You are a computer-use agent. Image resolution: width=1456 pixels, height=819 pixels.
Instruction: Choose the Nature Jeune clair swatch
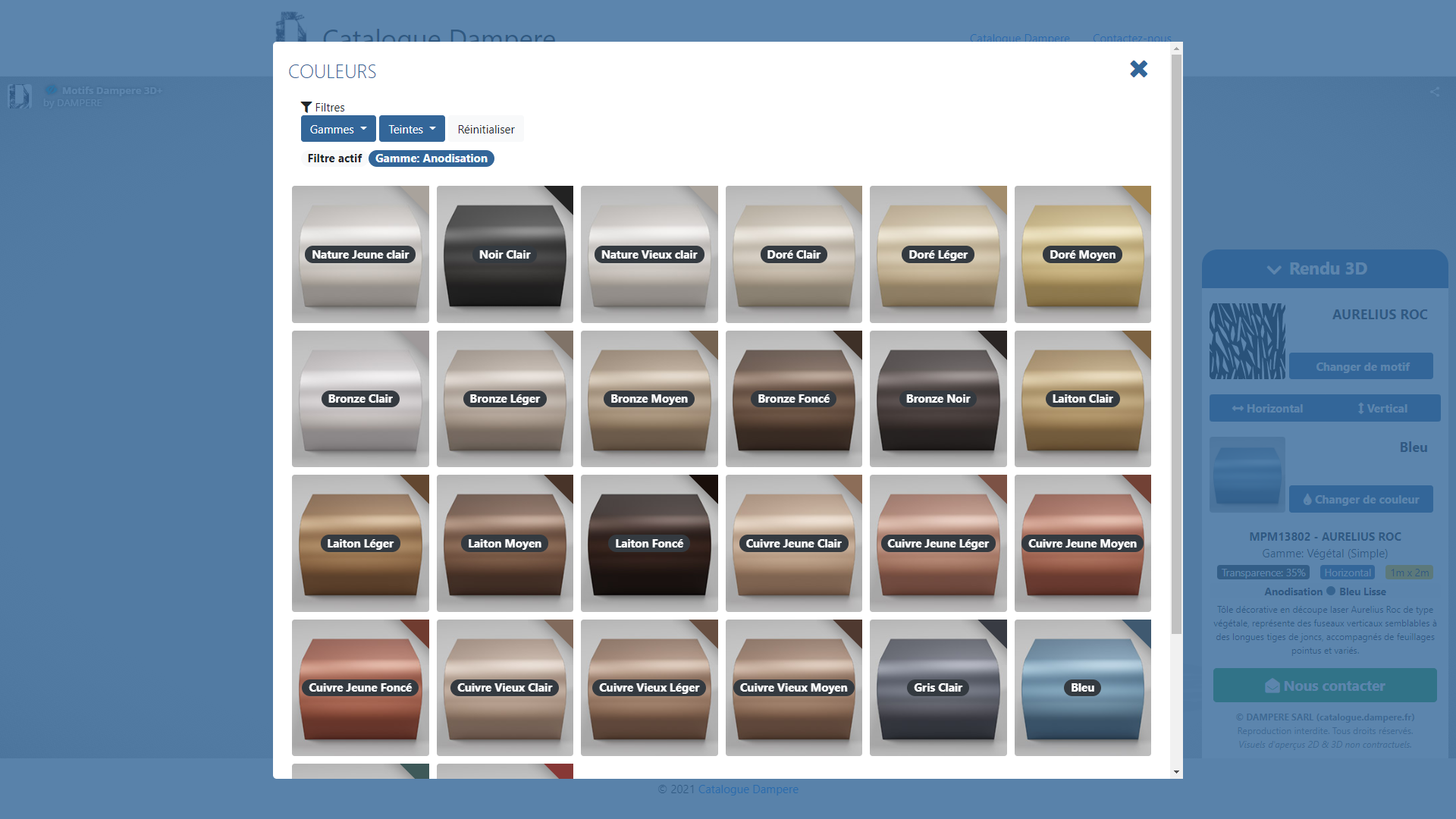tap(360, 254)
